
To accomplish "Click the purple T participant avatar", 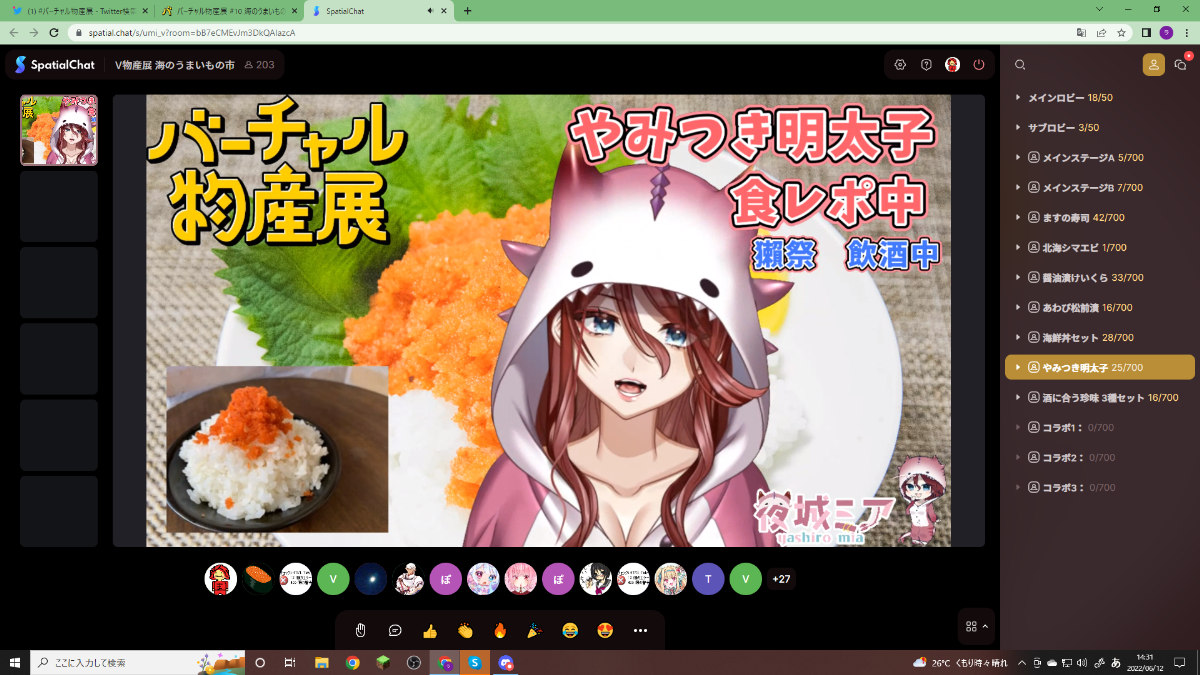I will [x=708, y=579].
